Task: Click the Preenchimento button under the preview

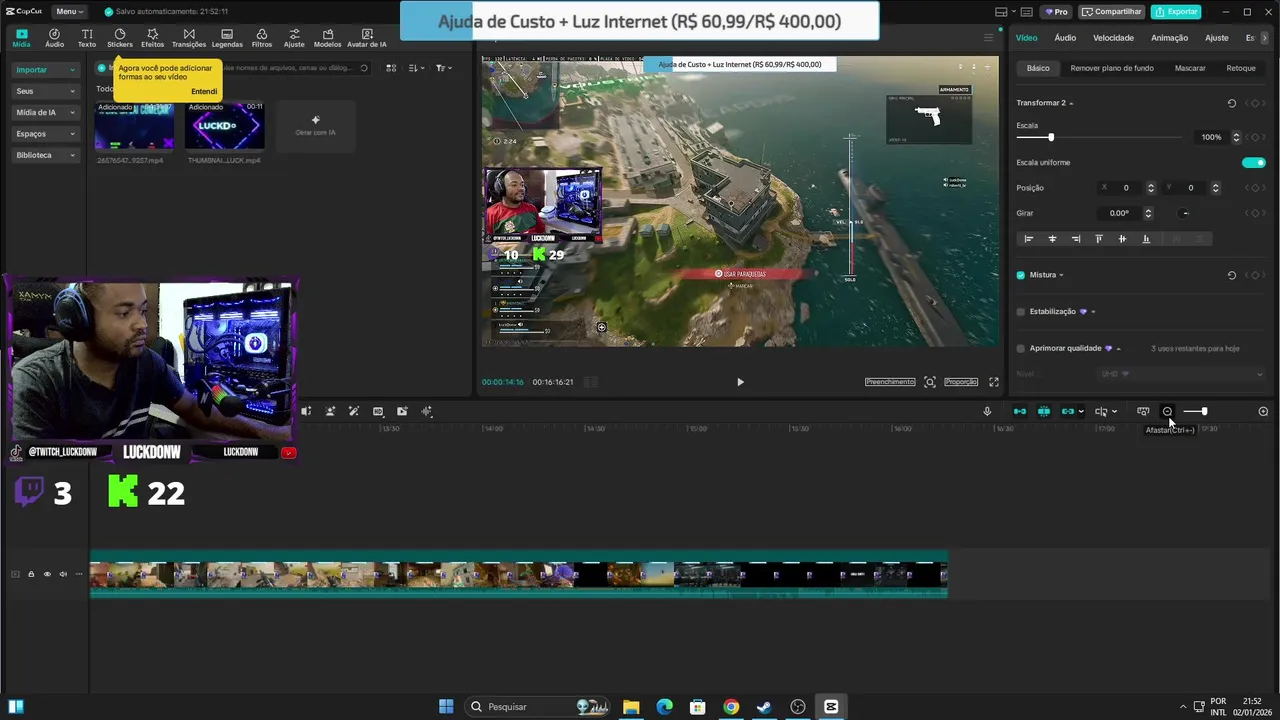Action: [890, 382]
